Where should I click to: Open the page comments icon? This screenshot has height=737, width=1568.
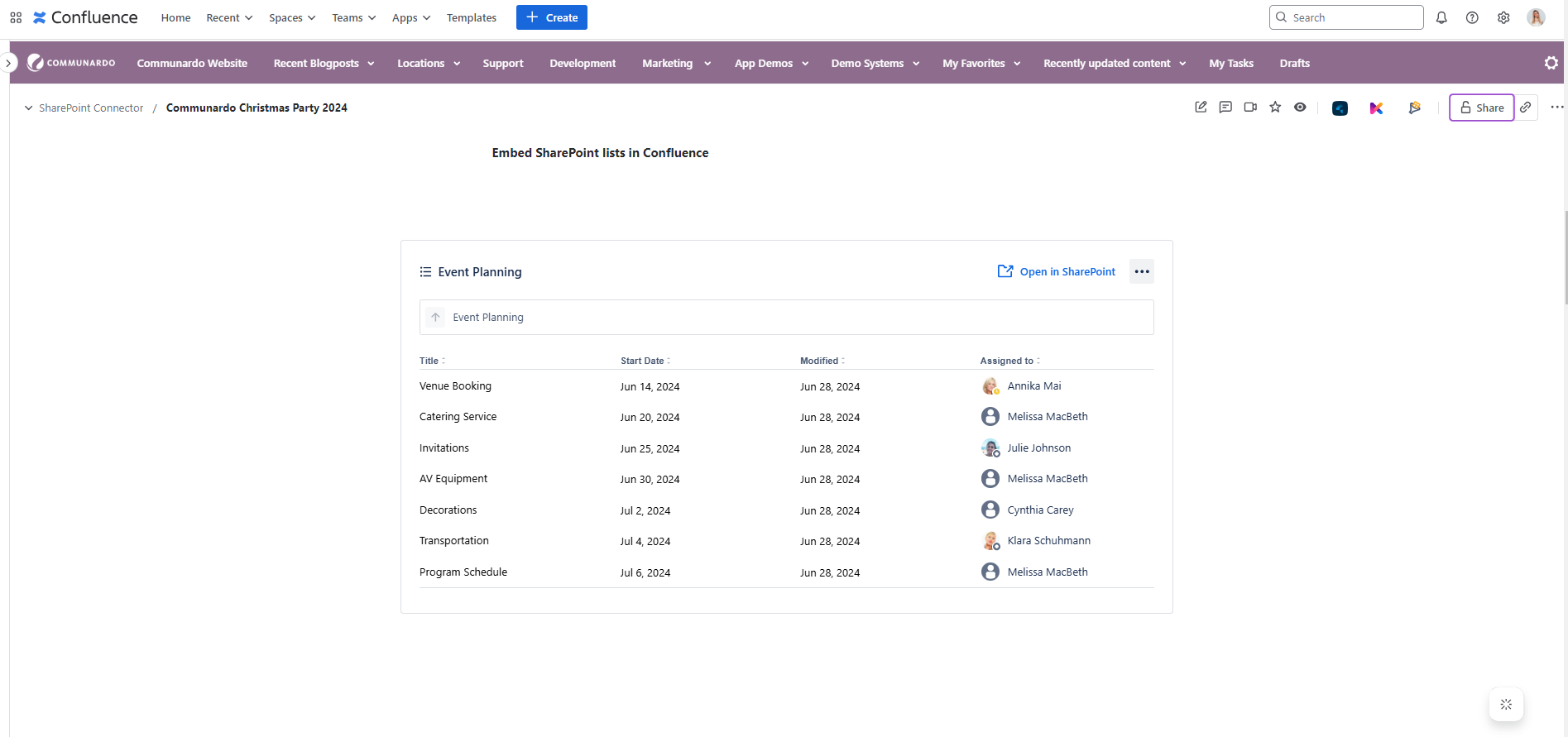pos(1225,108)
